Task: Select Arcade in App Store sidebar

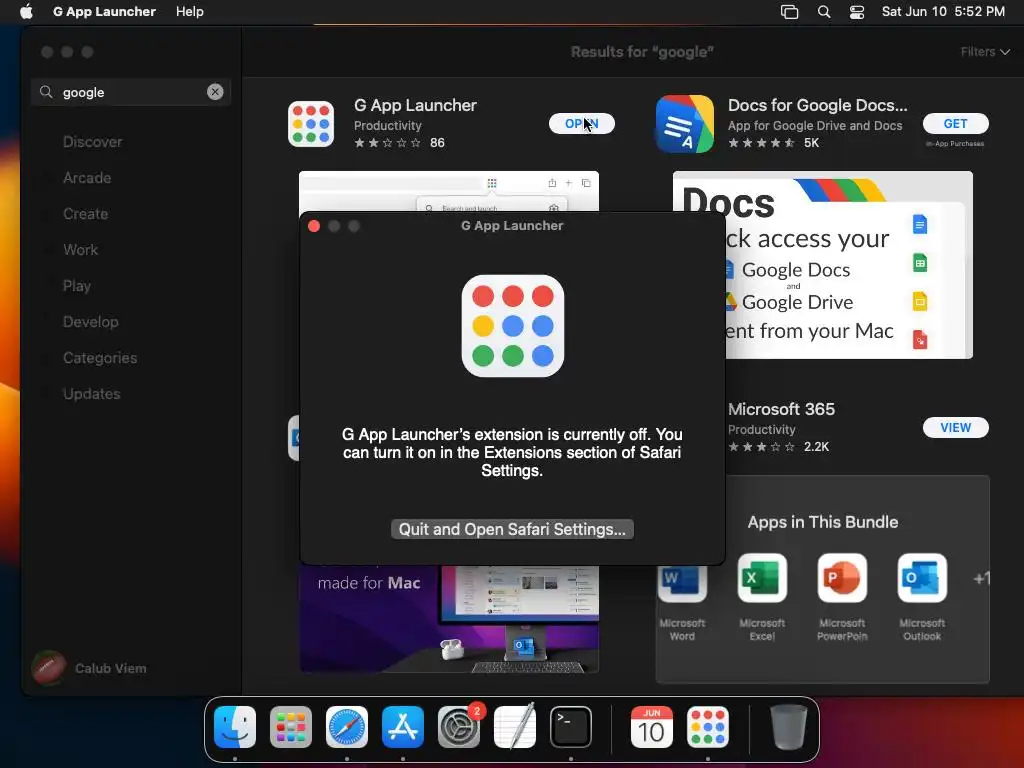Action: (x=87, y=178)
